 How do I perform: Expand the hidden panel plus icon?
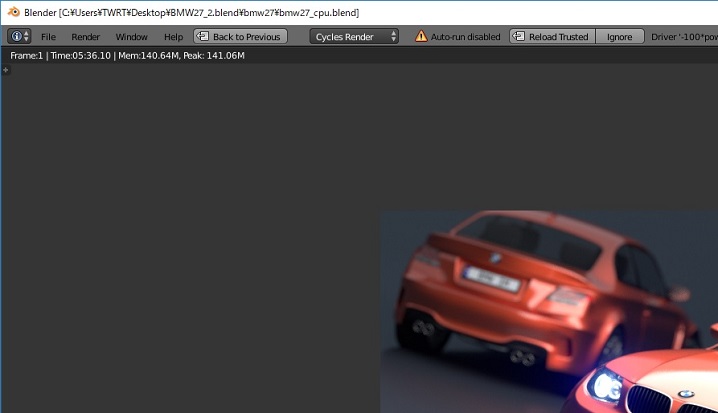pyautogui.click(x=5, y=70)
